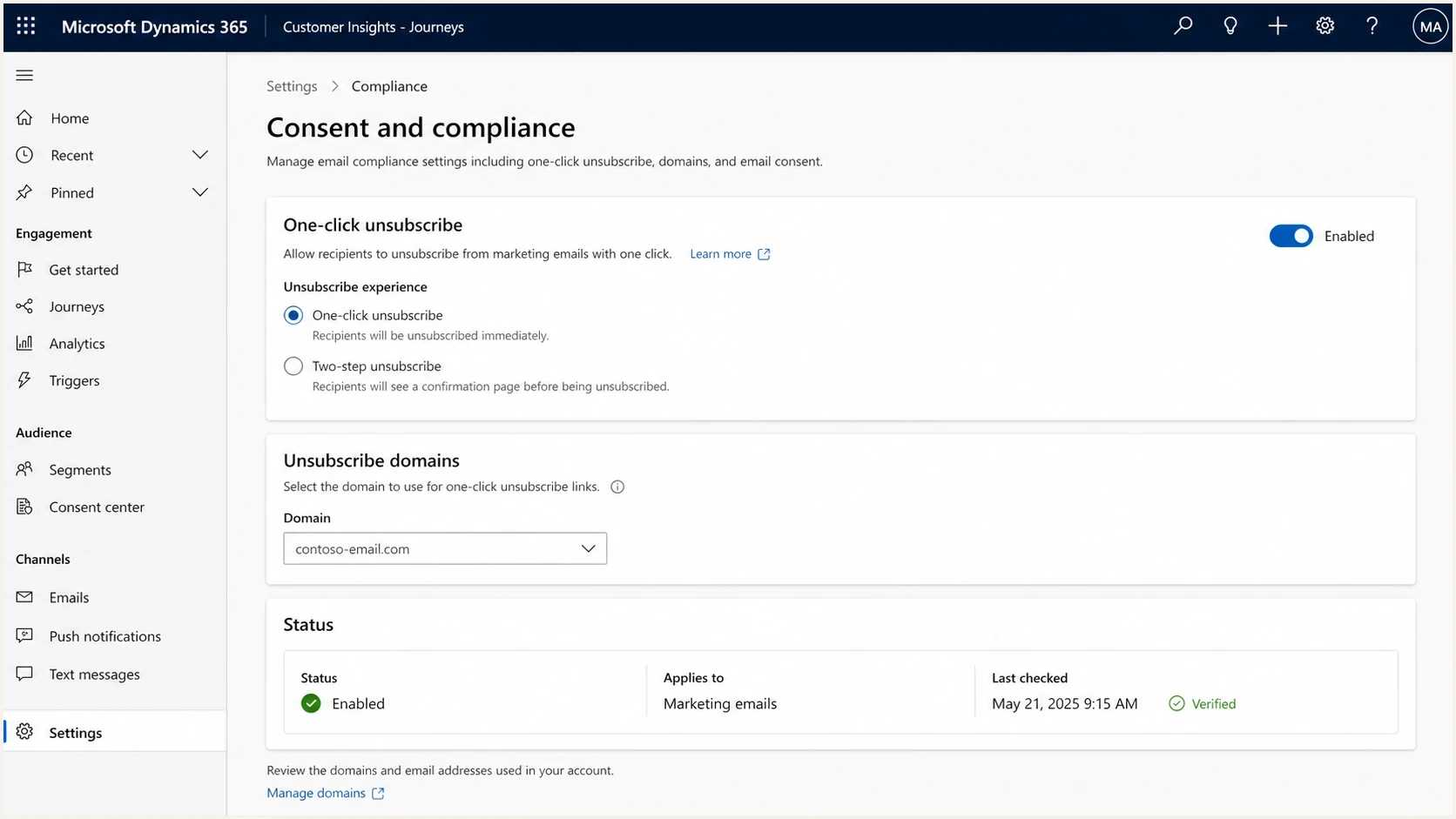
Task: Click 'Consent and compliance' page title
Action: 421,127
